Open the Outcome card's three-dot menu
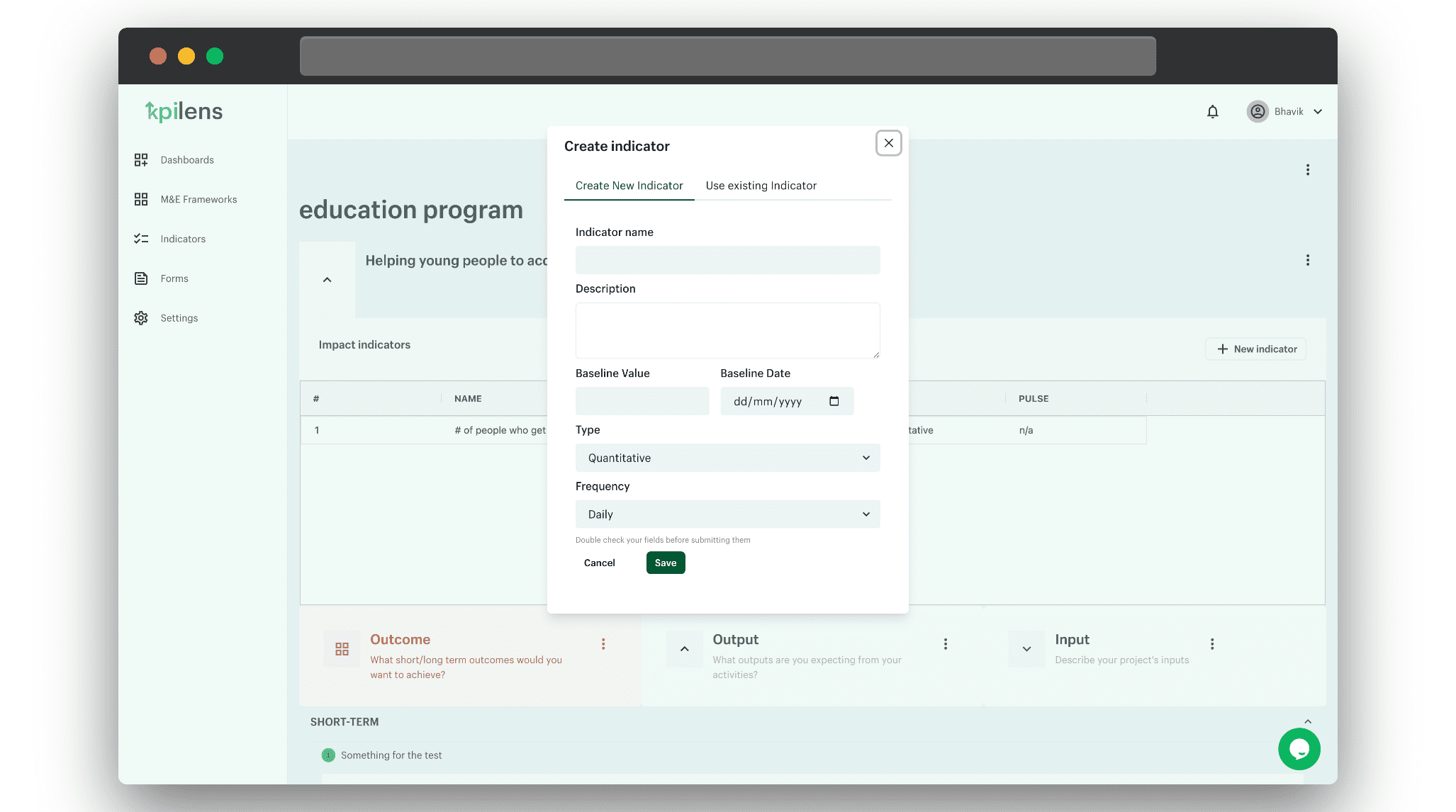 click(603, 644)
